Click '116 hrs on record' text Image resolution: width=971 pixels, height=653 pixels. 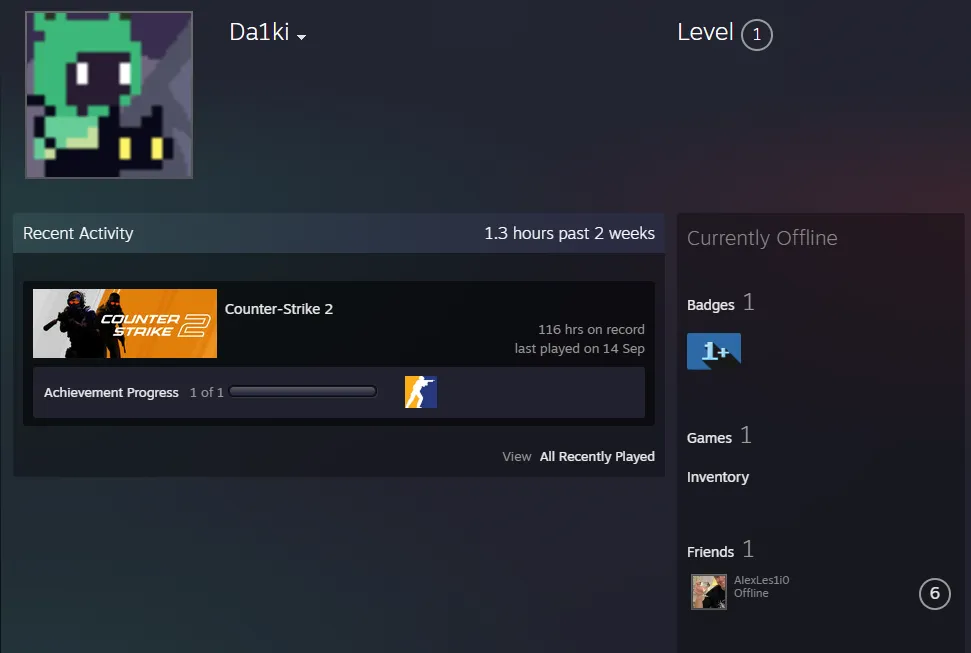(x=591, y=330)
